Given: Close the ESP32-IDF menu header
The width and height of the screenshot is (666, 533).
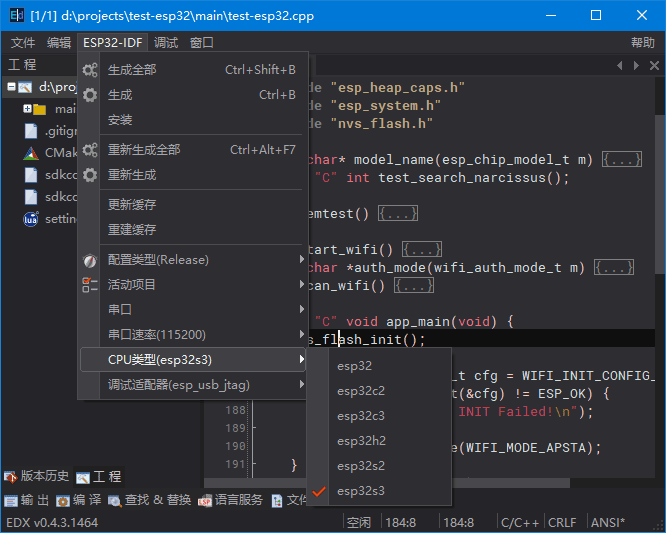Looking at the screenshot, I should (x=113, y=42).
